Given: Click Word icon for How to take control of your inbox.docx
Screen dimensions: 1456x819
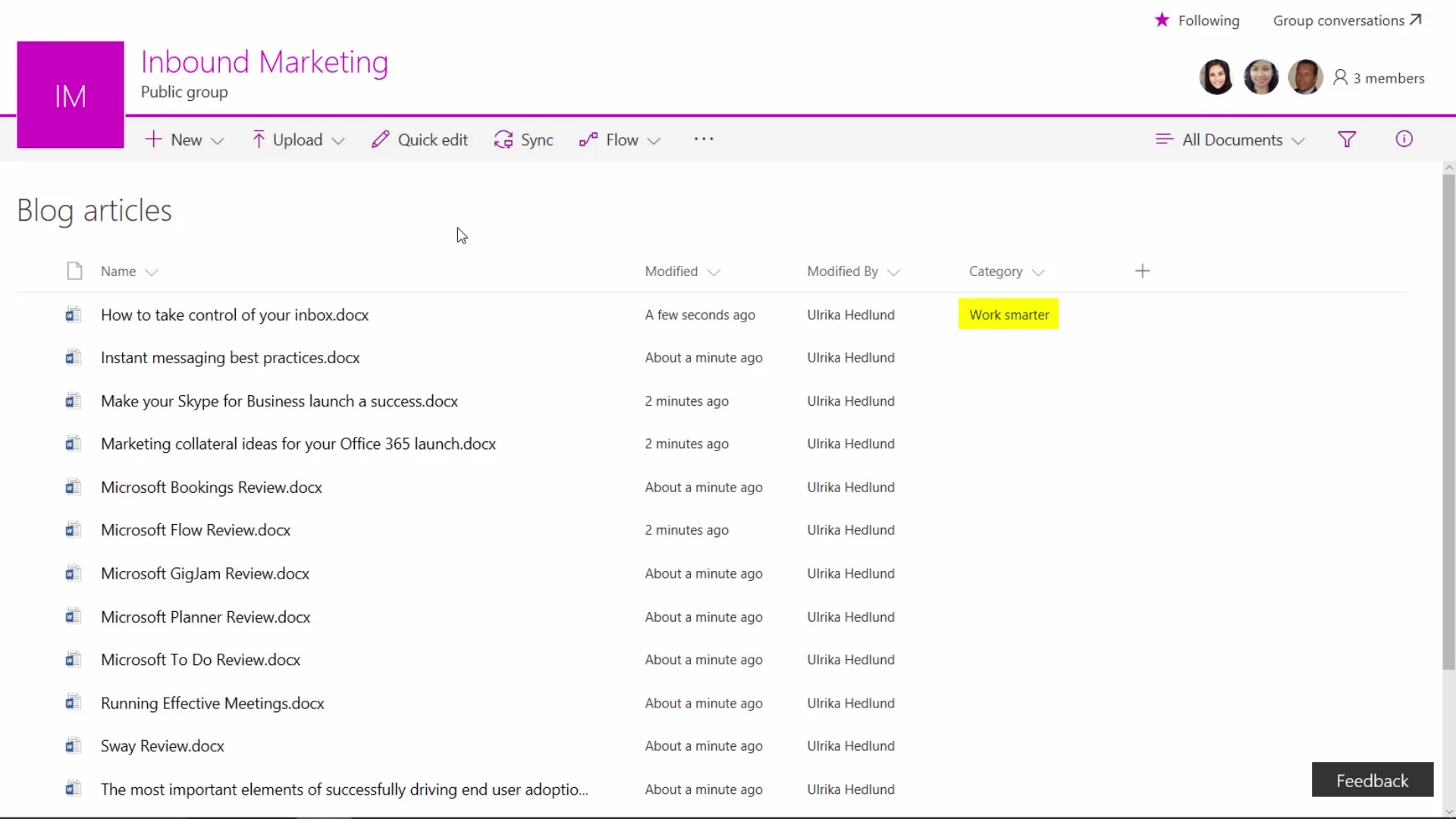Looking at the screenshot, I should click(73, 315).
